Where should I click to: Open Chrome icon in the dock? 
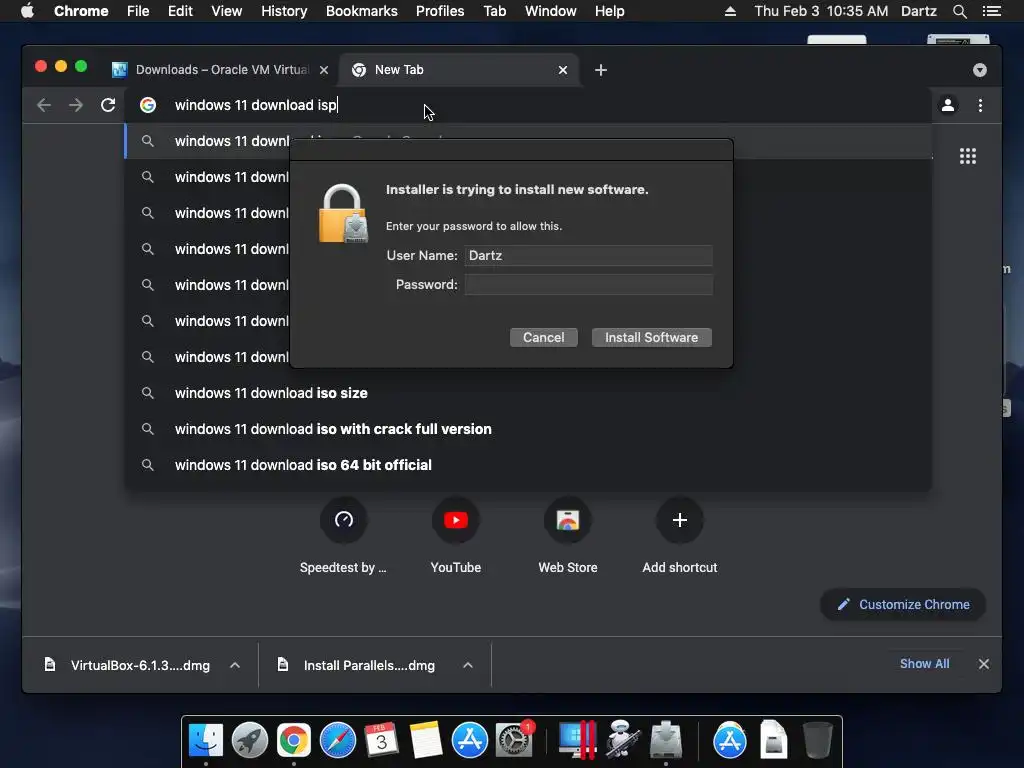tap(294, 741)
